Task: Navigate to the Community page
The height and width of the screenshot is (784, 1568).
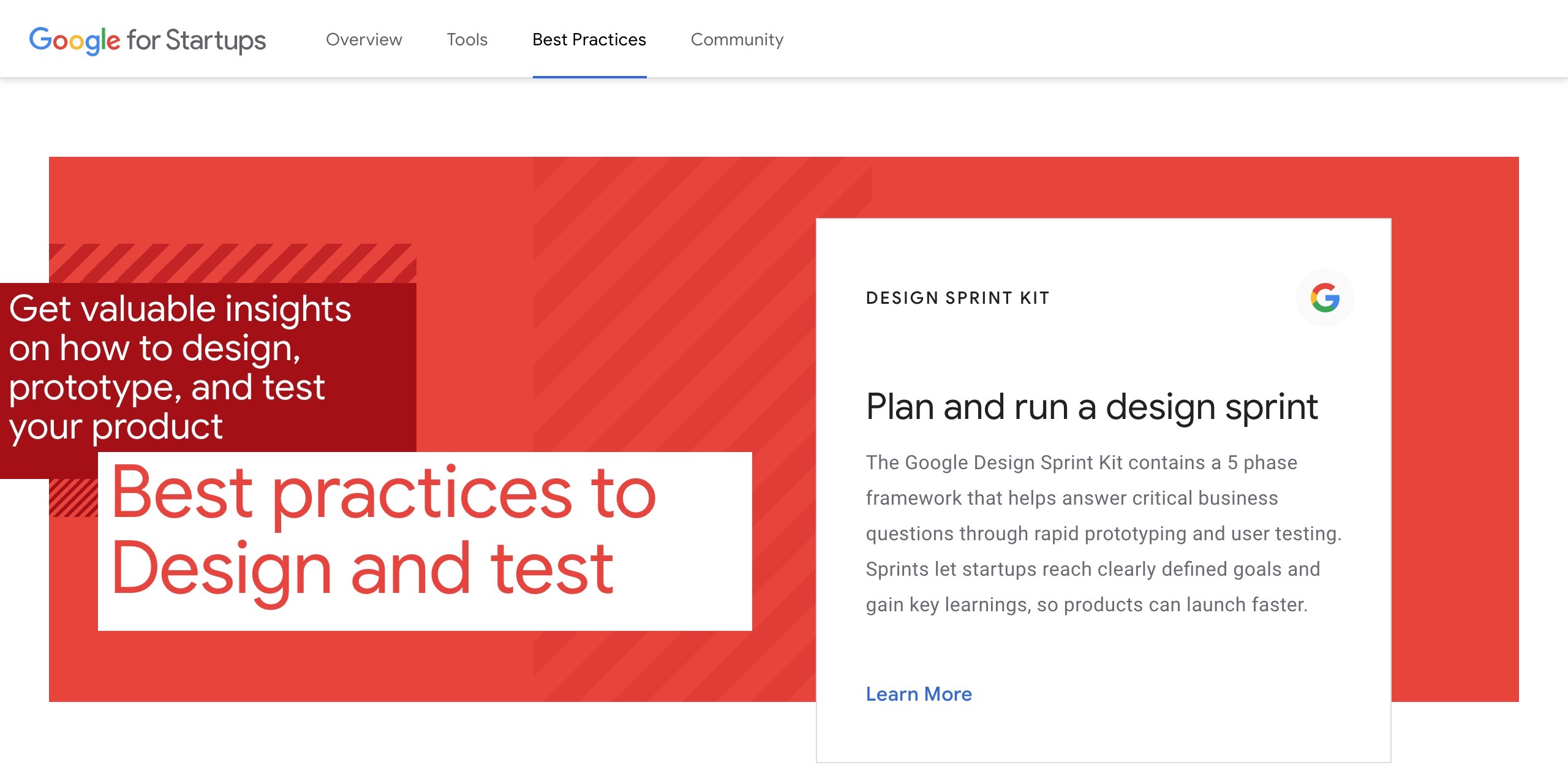Action: coord(736,39)
